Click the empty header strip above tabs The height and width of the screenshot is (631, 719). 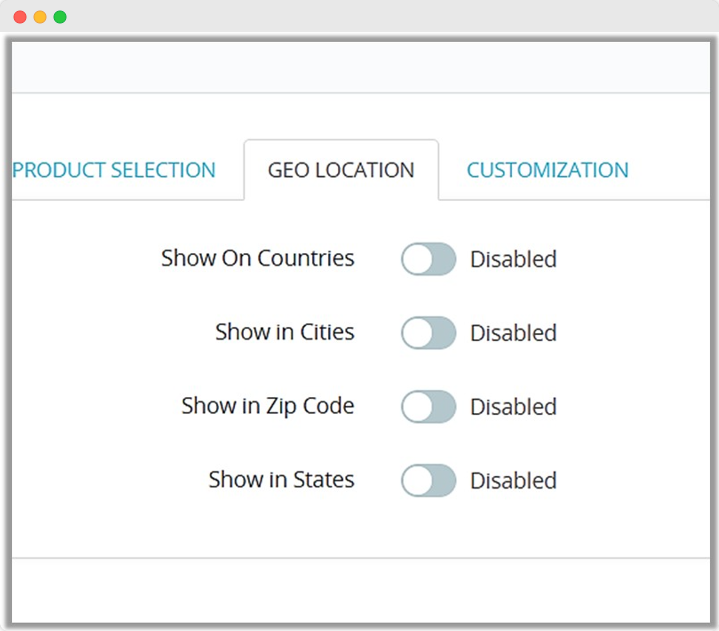point(360,67)
